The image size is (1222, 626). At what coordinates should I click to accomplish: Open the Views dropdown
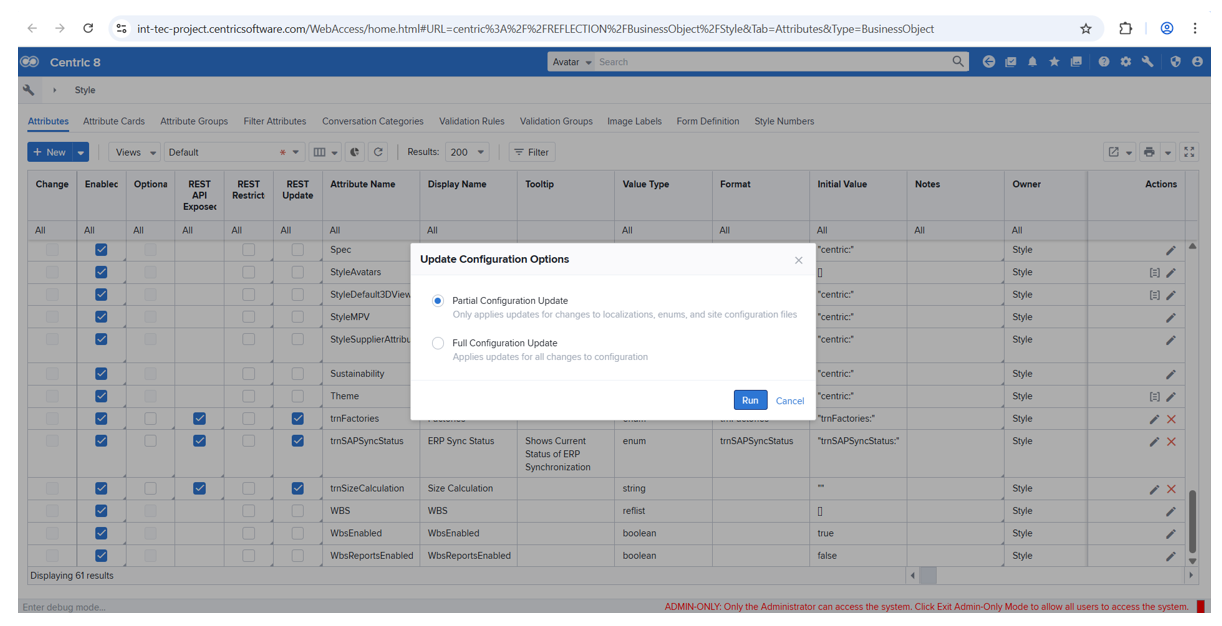[135, 152]
